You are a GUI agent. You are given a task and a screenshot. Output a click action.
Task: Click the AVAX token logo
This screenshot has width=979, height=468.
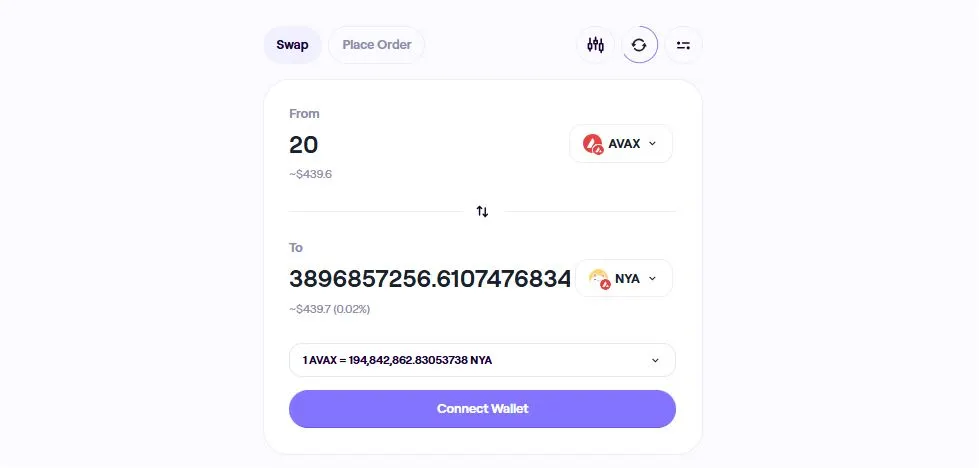[x=593, y=144]
